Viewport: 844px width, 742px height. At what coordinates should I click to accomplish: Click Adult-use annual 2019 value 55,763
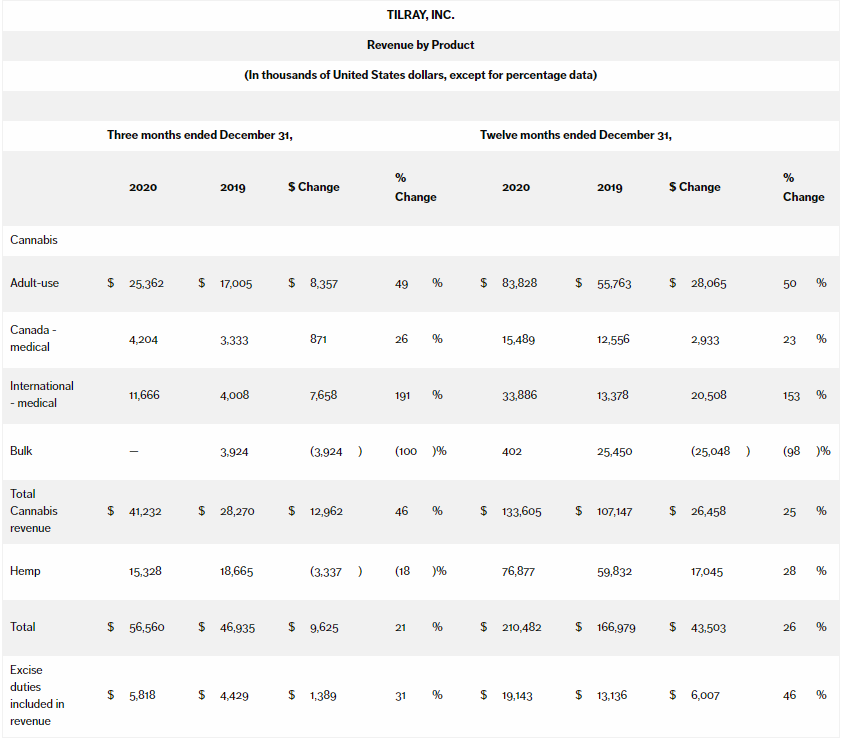pos(614,284)
